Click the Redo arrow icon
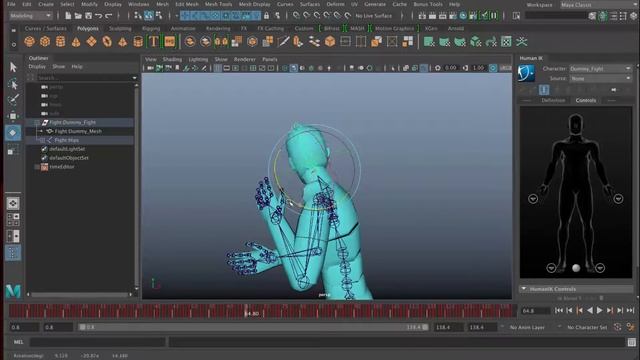The image size is (640, 360). click(x=109, y=16)
